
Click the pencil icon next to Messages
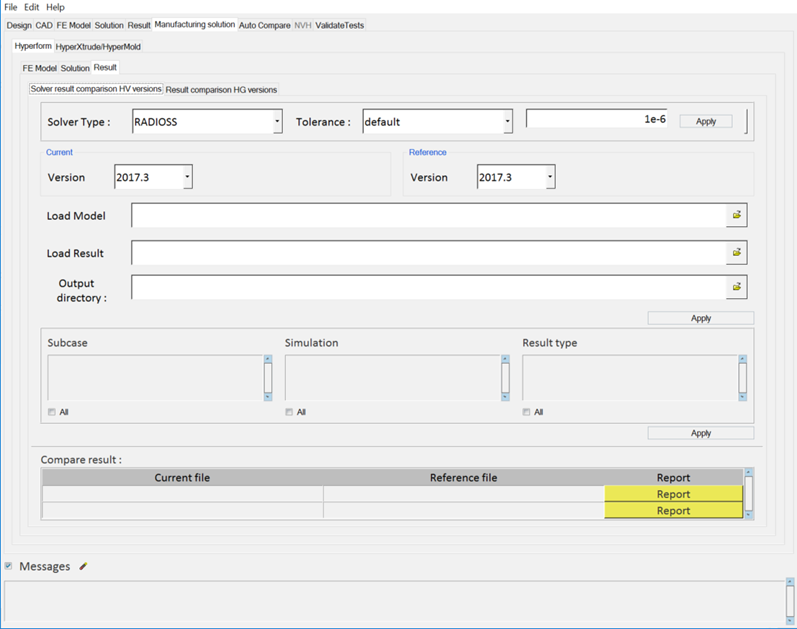[x=84, y=566]
